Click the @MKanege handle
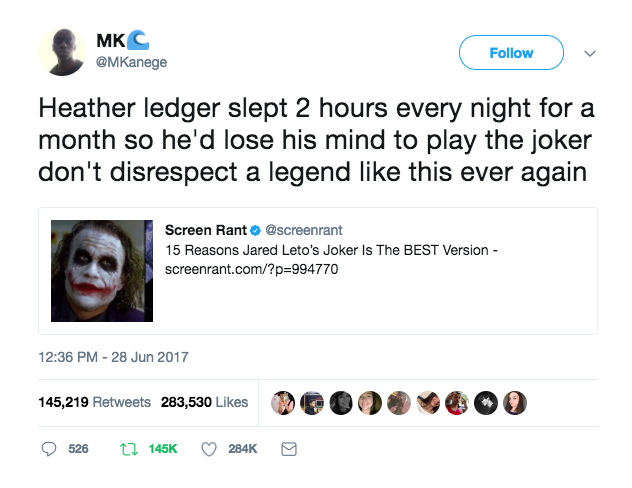Viewport: 632px width, 488px height. pos(132,62)
